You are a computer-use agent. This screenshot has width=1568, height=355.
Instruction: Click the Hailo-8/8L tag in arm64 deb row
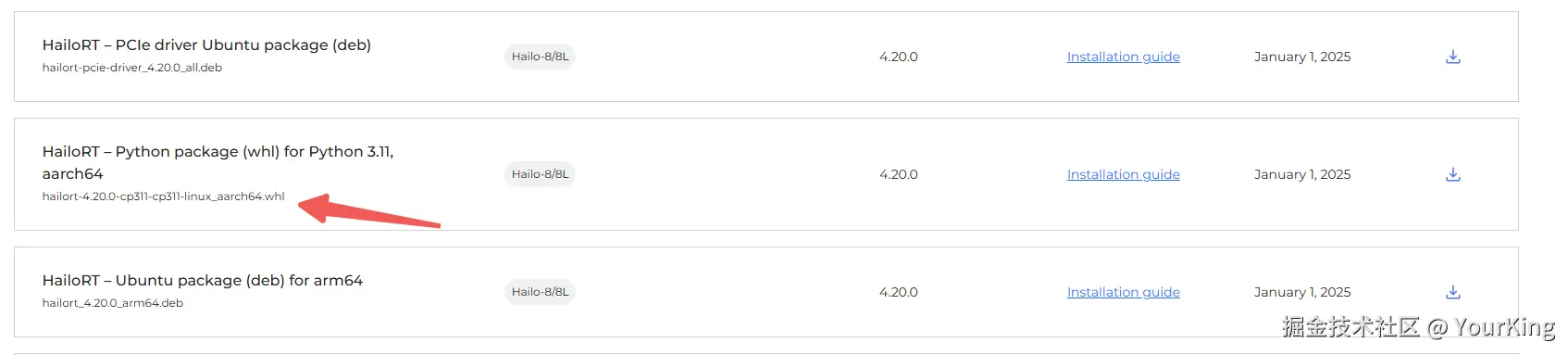(540, 292)
